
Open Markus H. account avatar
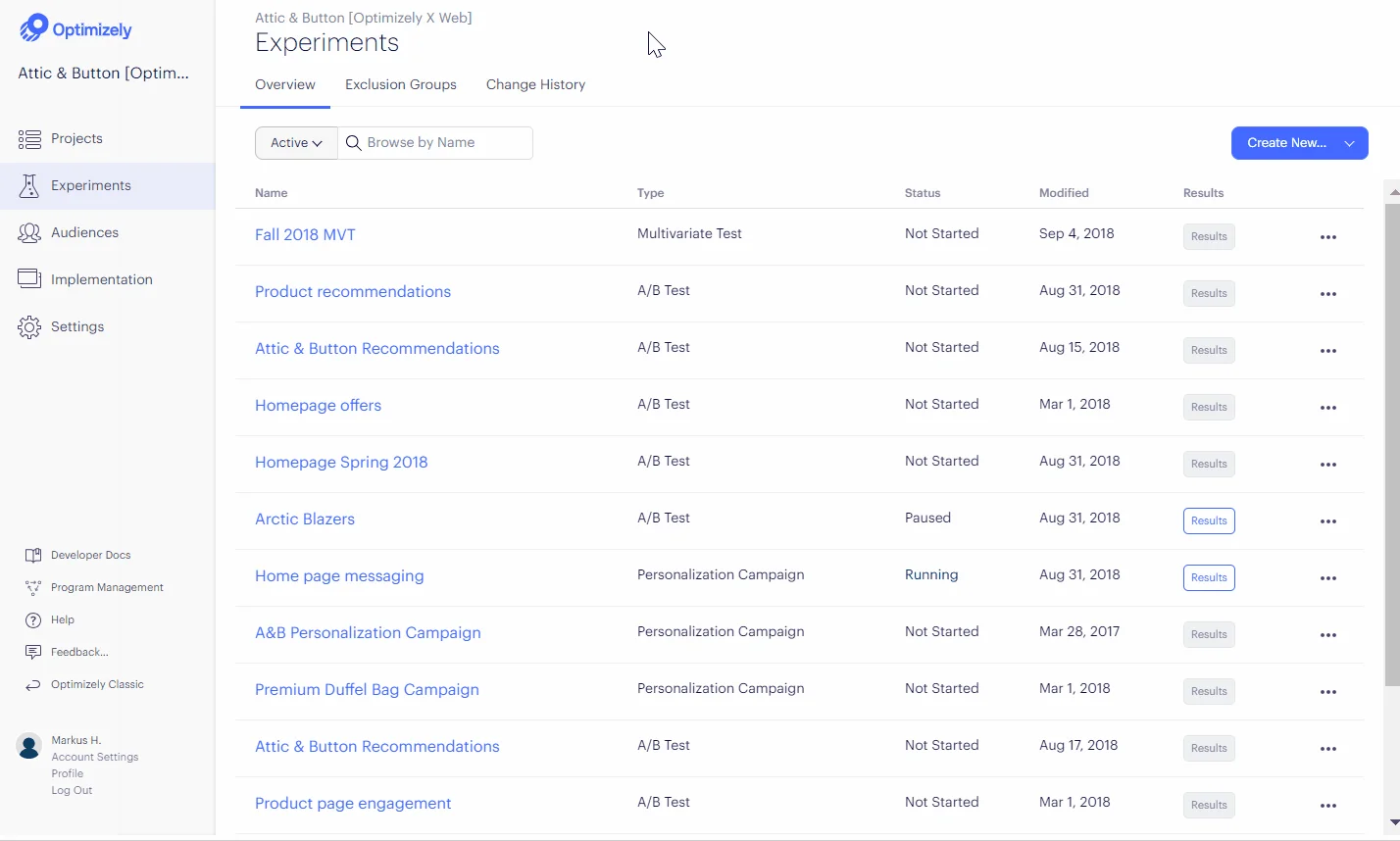tap(29, 746)
